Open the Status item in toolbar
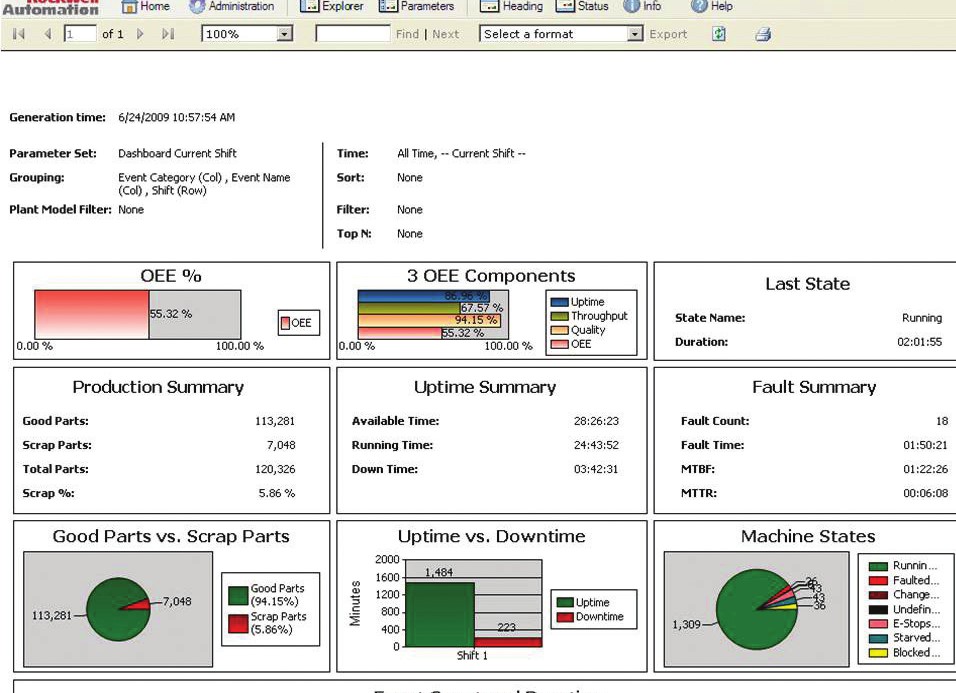This screenshot has width=956, height=693. point(582,6)
